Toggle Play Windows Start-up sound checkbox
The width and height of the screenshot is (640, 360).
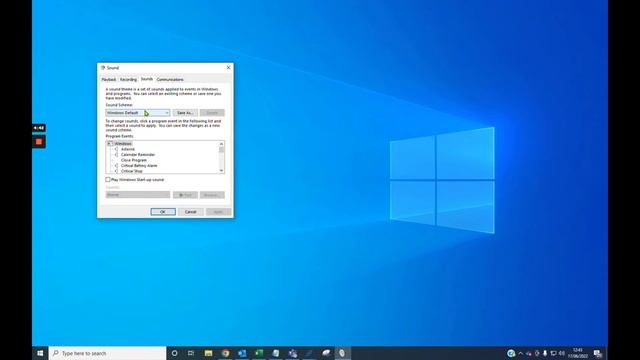(x=108, y=180)
